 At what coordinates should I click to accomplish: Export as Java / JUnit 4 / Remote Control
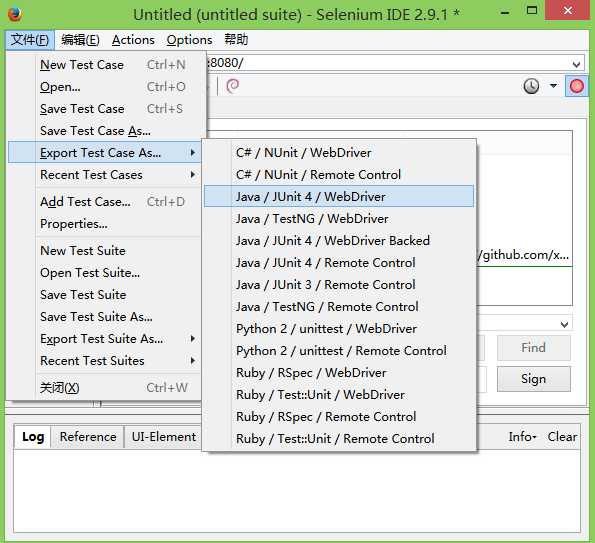(x=339, y=263)
